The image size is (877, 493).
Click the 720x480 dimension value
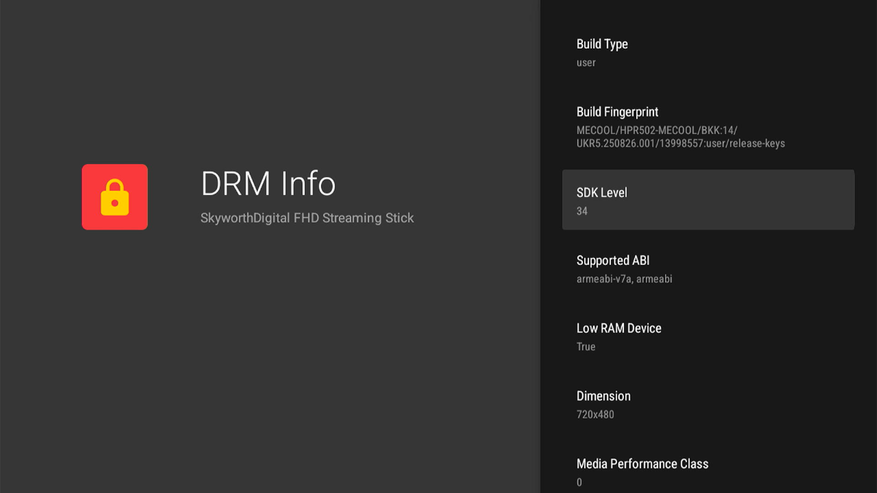click(595, 414)
